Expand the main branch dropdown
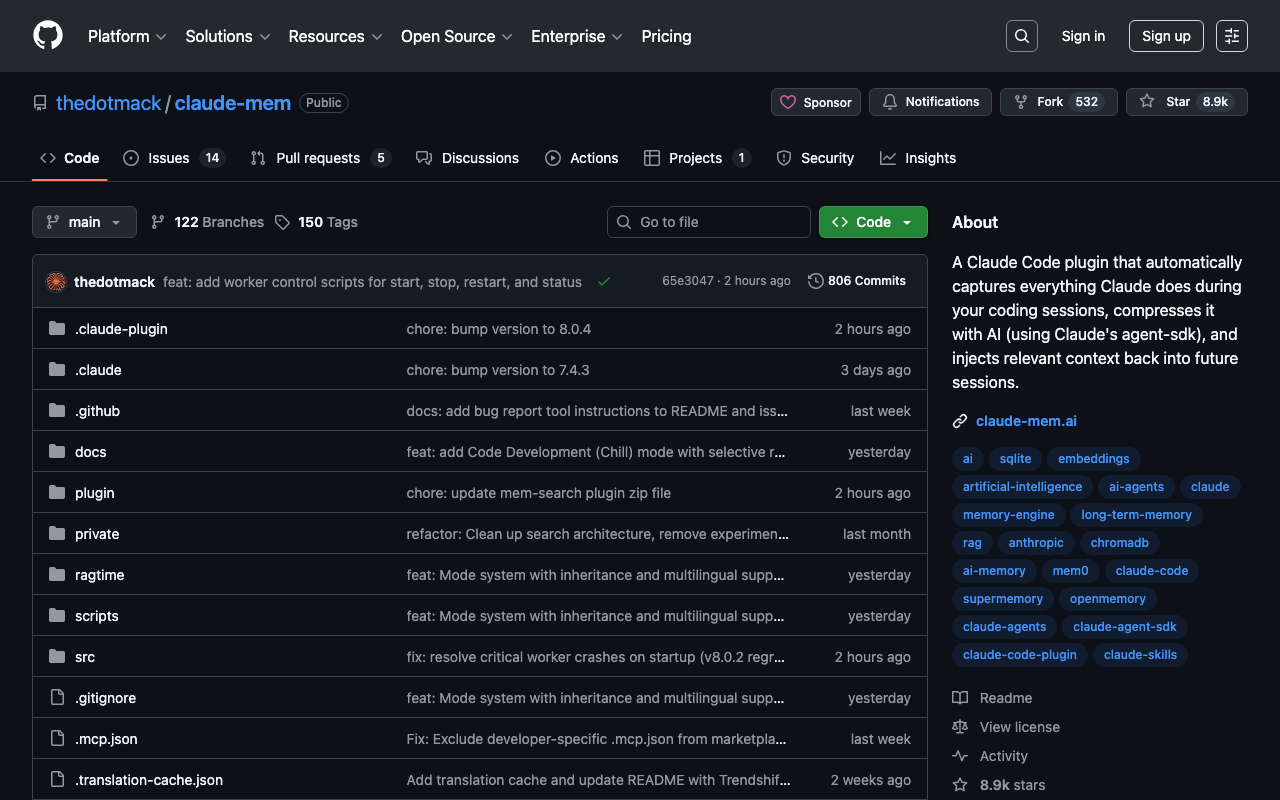 tap(84, 222)
